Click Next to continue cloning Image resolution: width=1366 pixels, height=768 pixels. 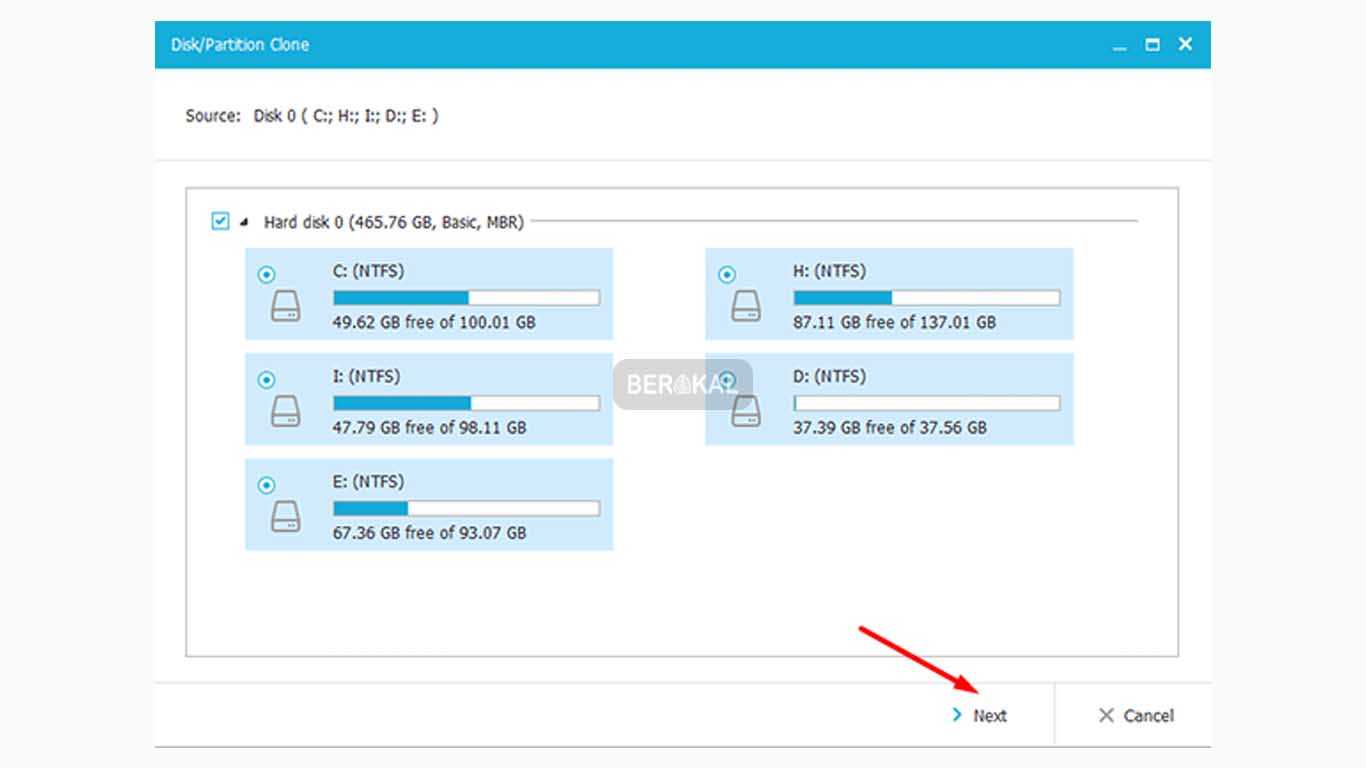tap(989, 715)
